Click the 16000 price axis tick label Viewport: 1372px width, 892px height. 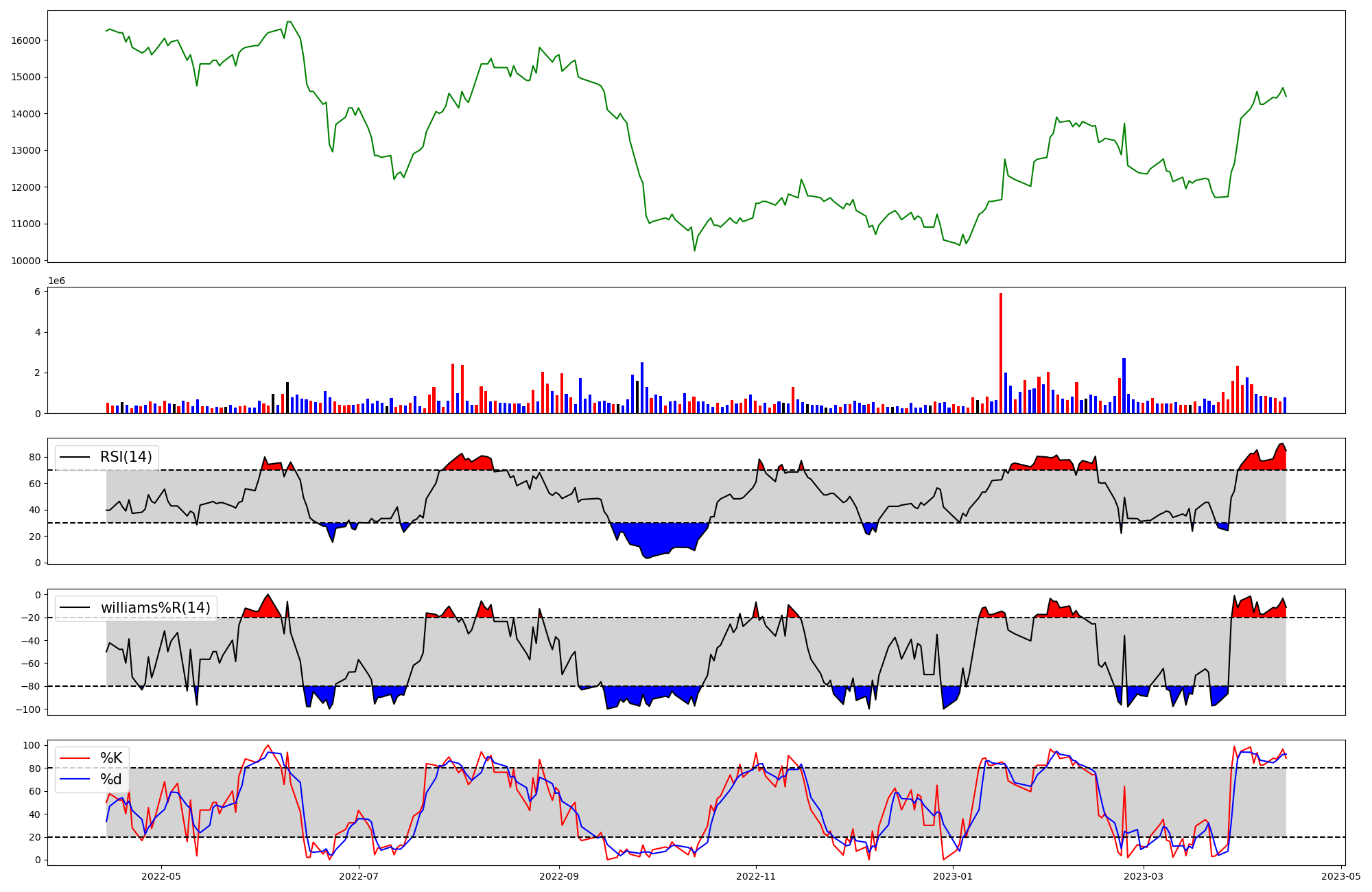click(26, 40)
